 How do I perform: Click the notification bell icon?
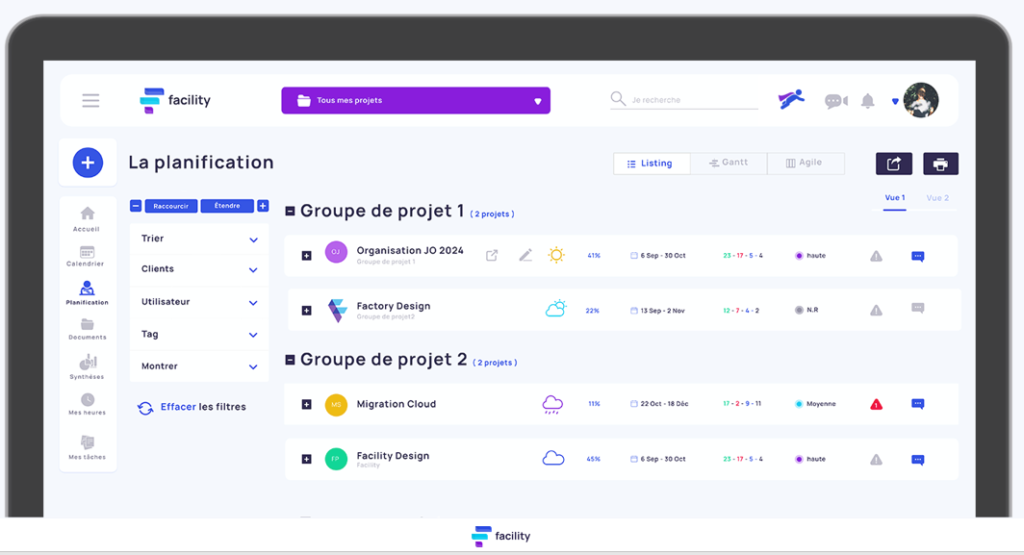[868, 101]
